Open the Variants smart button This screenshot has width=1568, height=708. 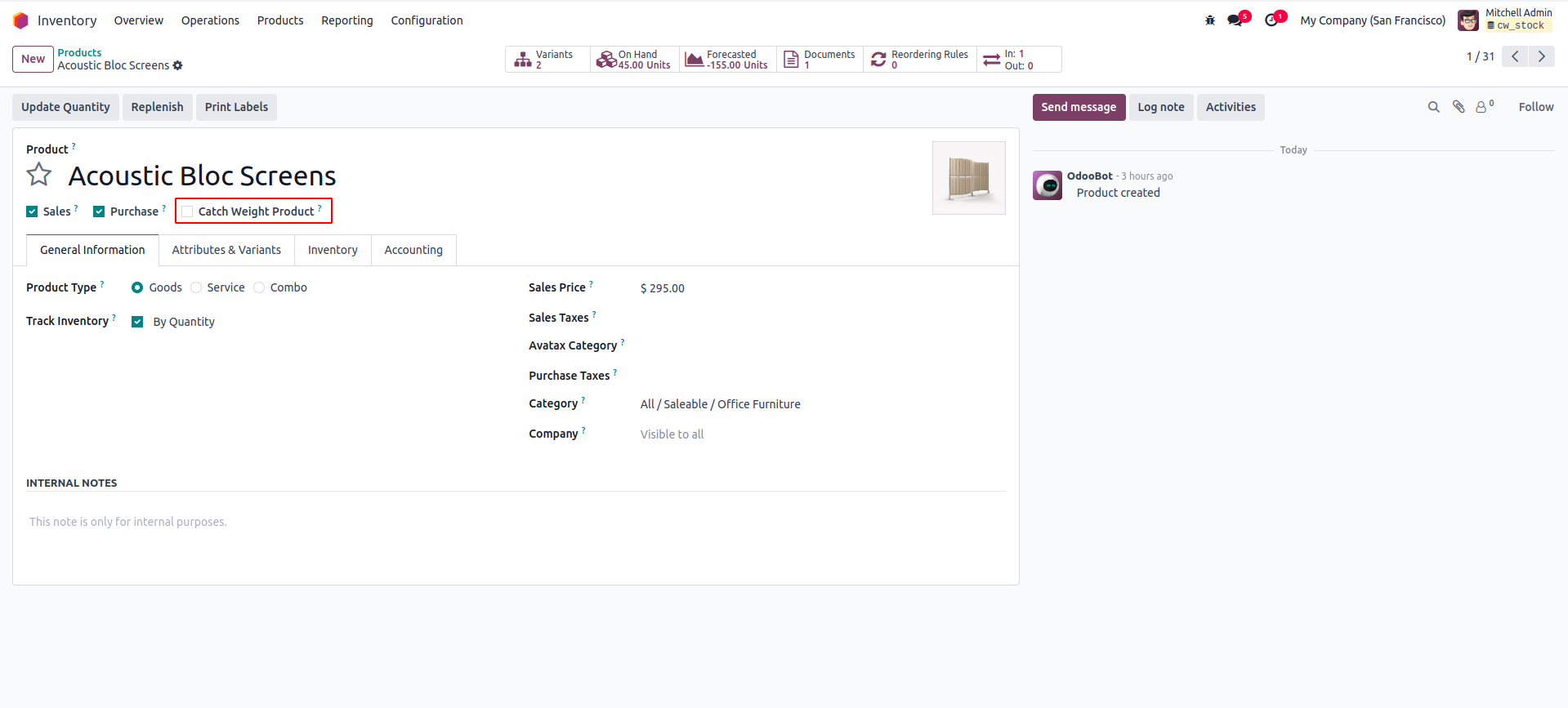[x=547, y=60]
